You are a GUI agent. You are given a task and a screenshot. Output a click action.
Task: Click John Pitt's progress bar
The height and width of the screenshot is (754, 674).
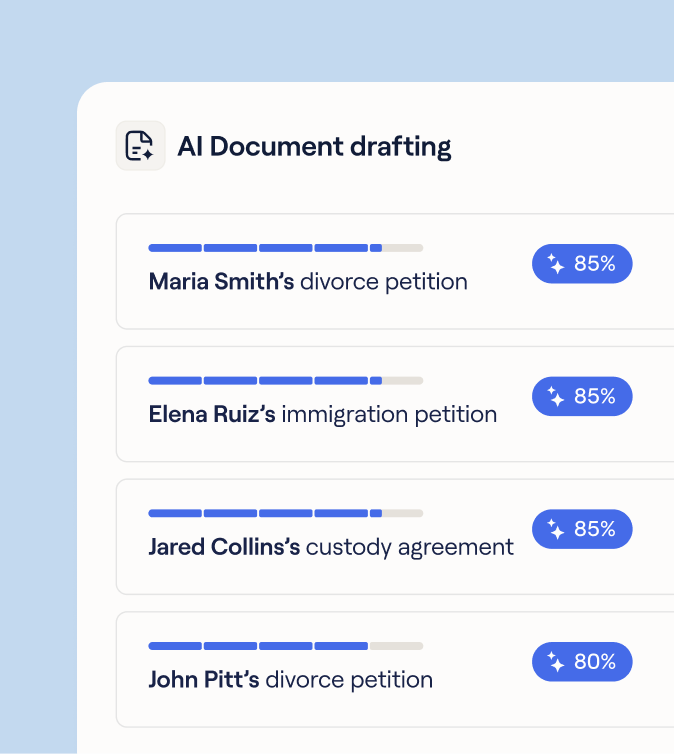(285, 646)
